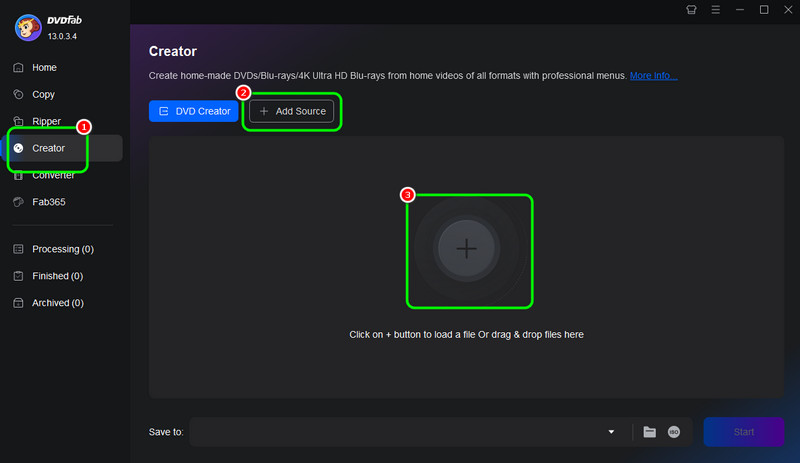
Task: Open the Finished (0) task list
Action: pos(57,276)
